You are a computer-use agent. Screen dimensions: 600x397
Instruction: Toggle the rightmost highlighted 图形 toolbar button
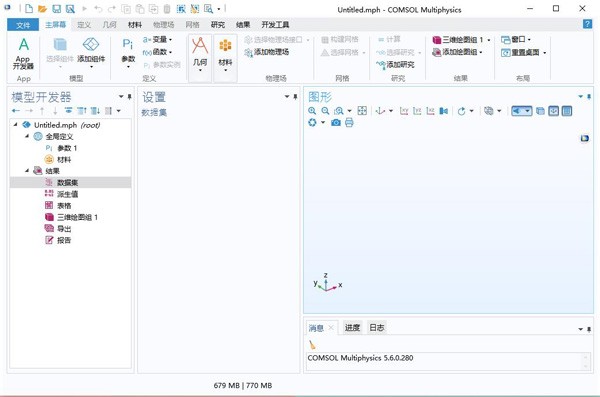567,111
